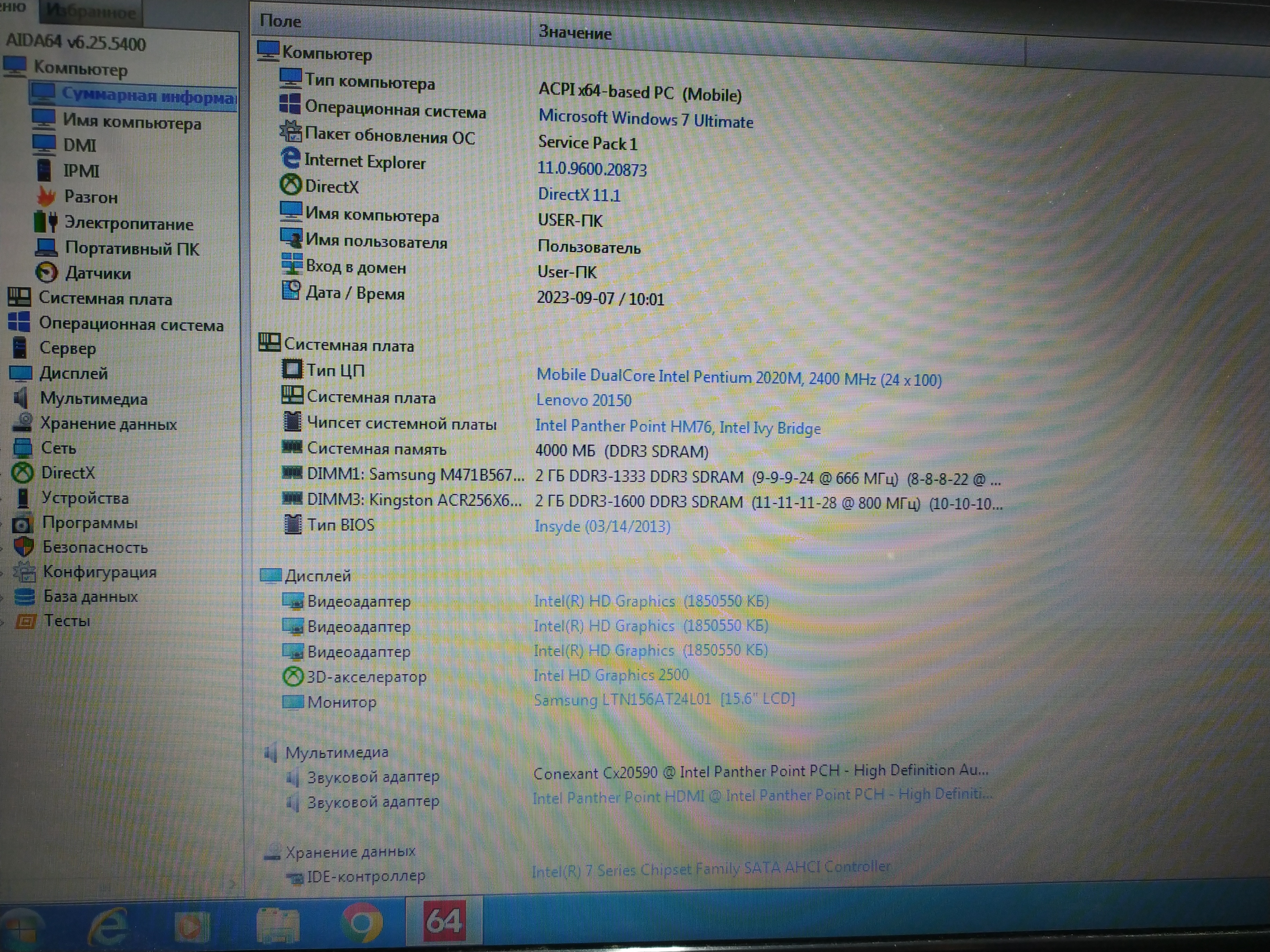The height and width of the screenshot is (952, 1270).
Task: Open Google Chrome from the taskbar
Action: (x=362, y=922)
